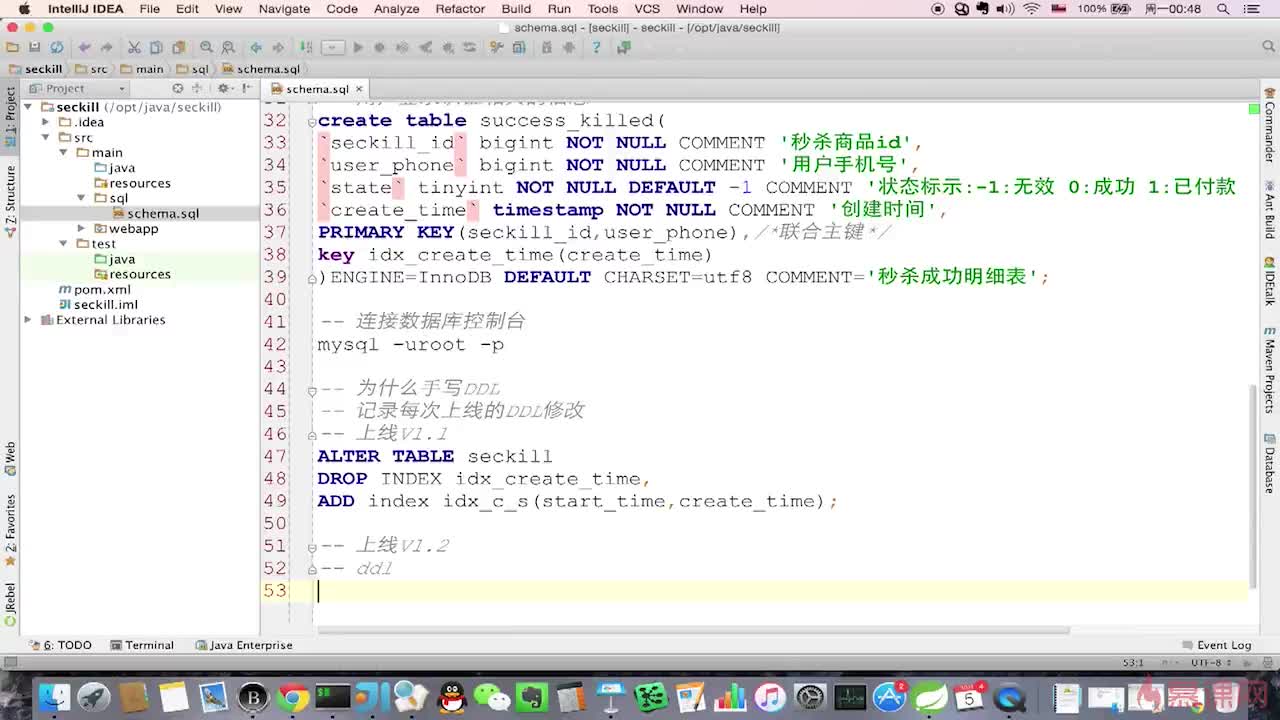Expand External Libraries node
This screenshot has height=720, width=1280.
pyautogui.click(x=29, y=320)
